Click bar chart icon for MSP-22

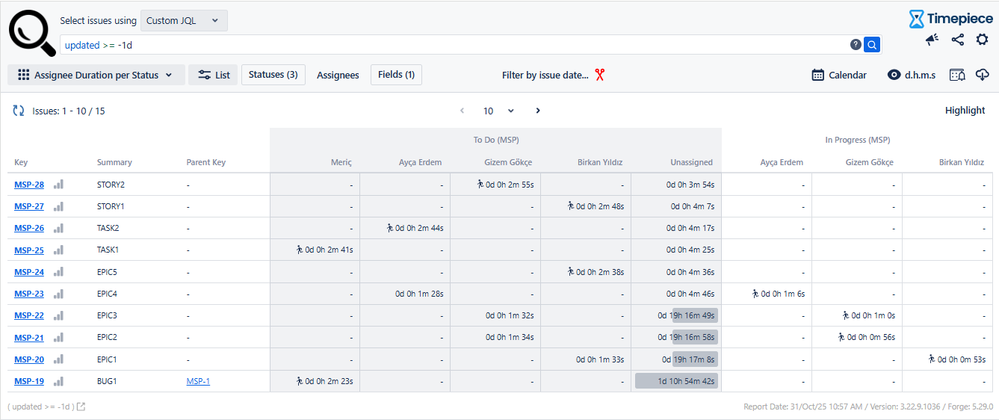coord(59,315)
